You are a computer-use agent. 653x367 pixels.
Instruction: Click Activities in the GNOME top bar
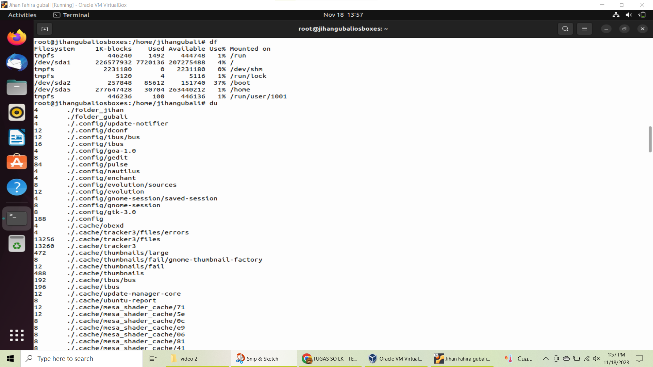tap(22, 15)
